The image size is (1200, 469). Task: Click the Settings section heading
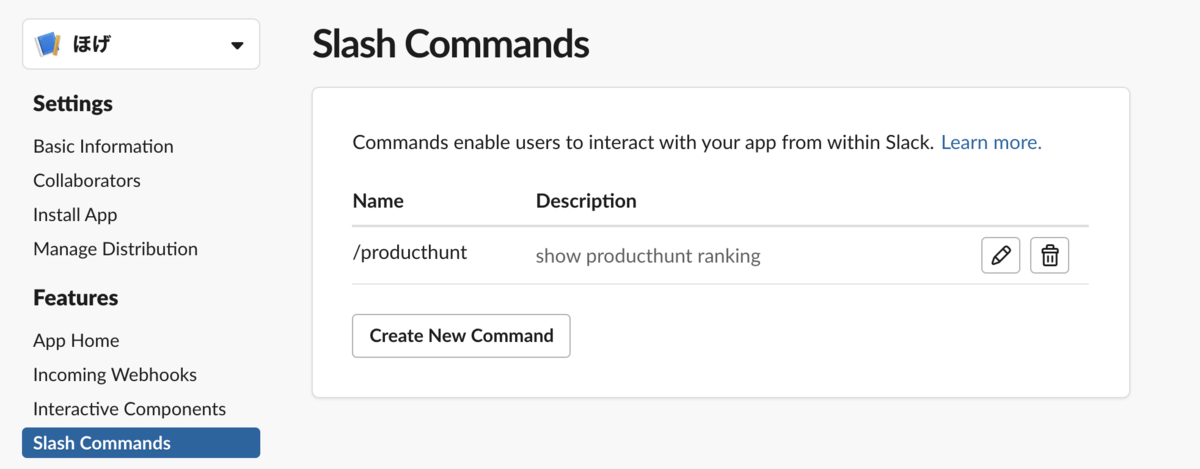tap(73, 104)
